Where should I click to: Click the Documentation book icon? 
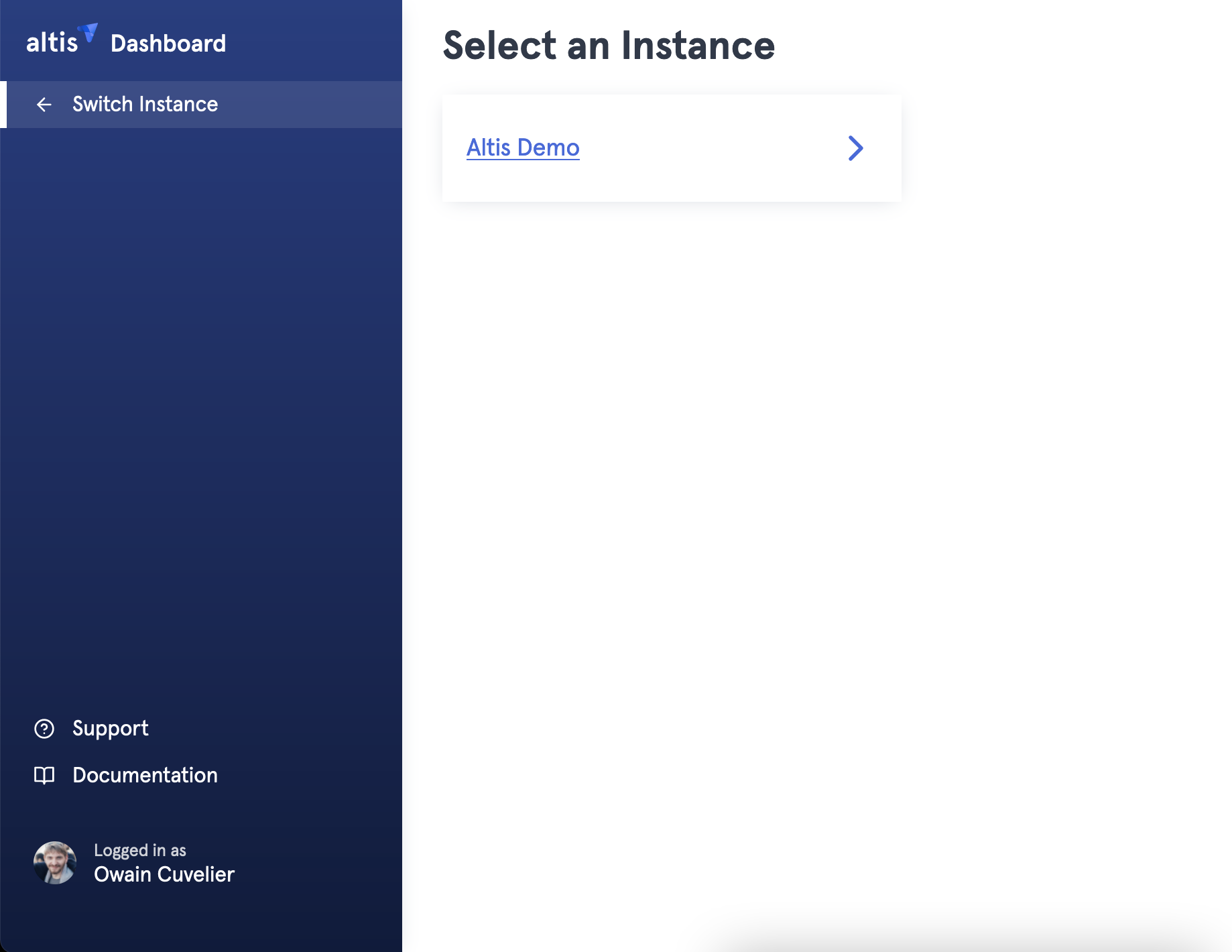[44, 776]
